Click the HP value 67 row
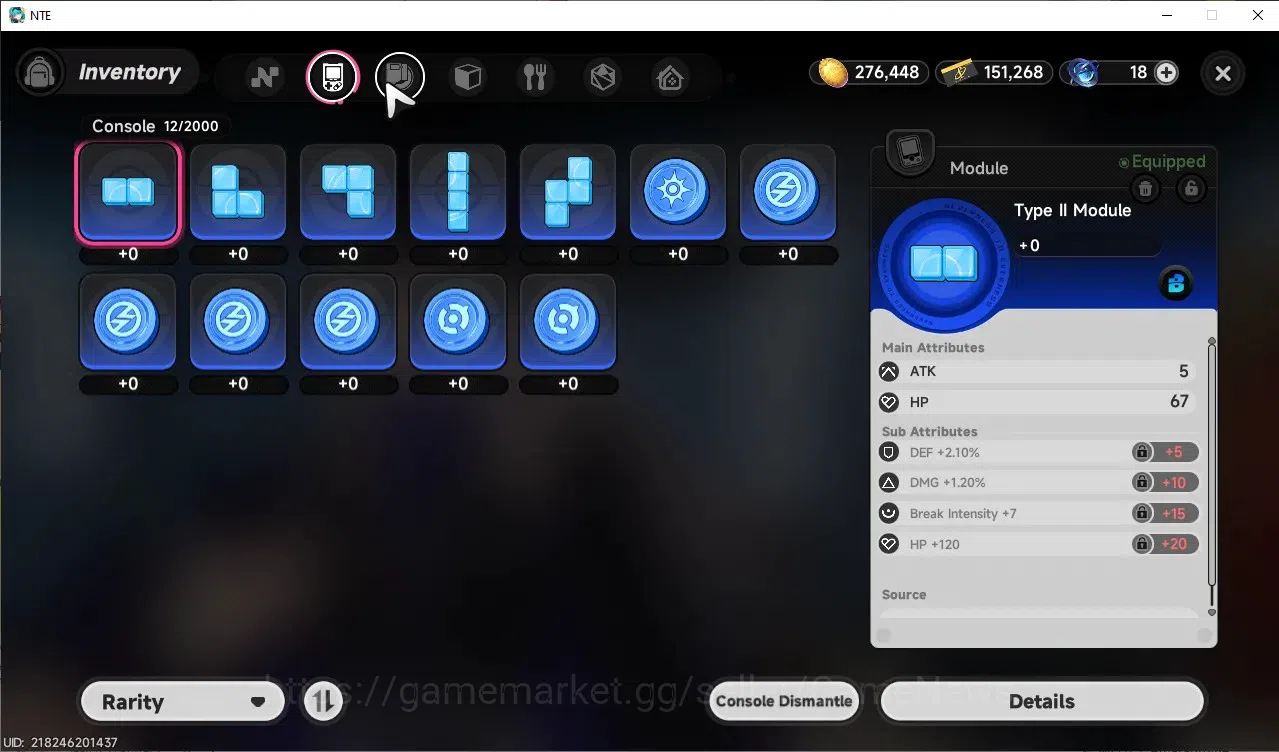The width and height of the screenshot is (1279, 752). pos(1037,402)
